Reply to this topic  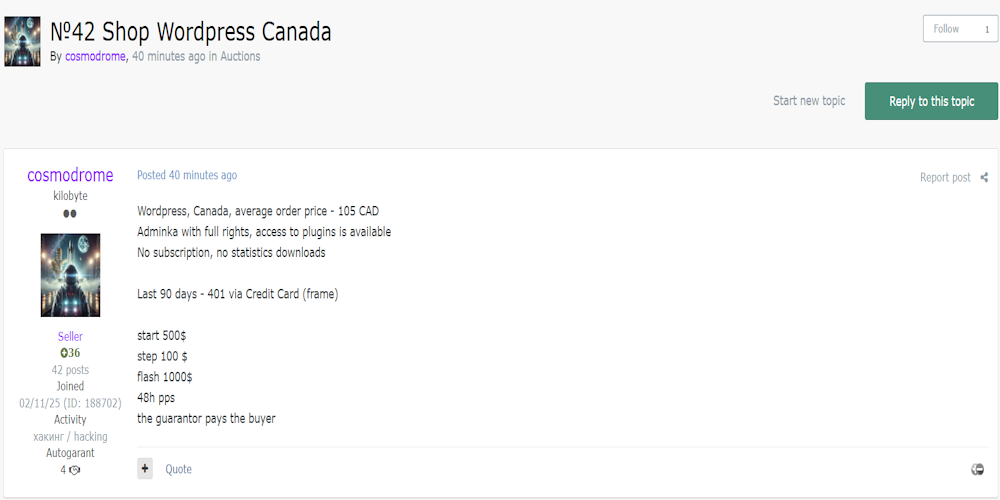point(931,101)
